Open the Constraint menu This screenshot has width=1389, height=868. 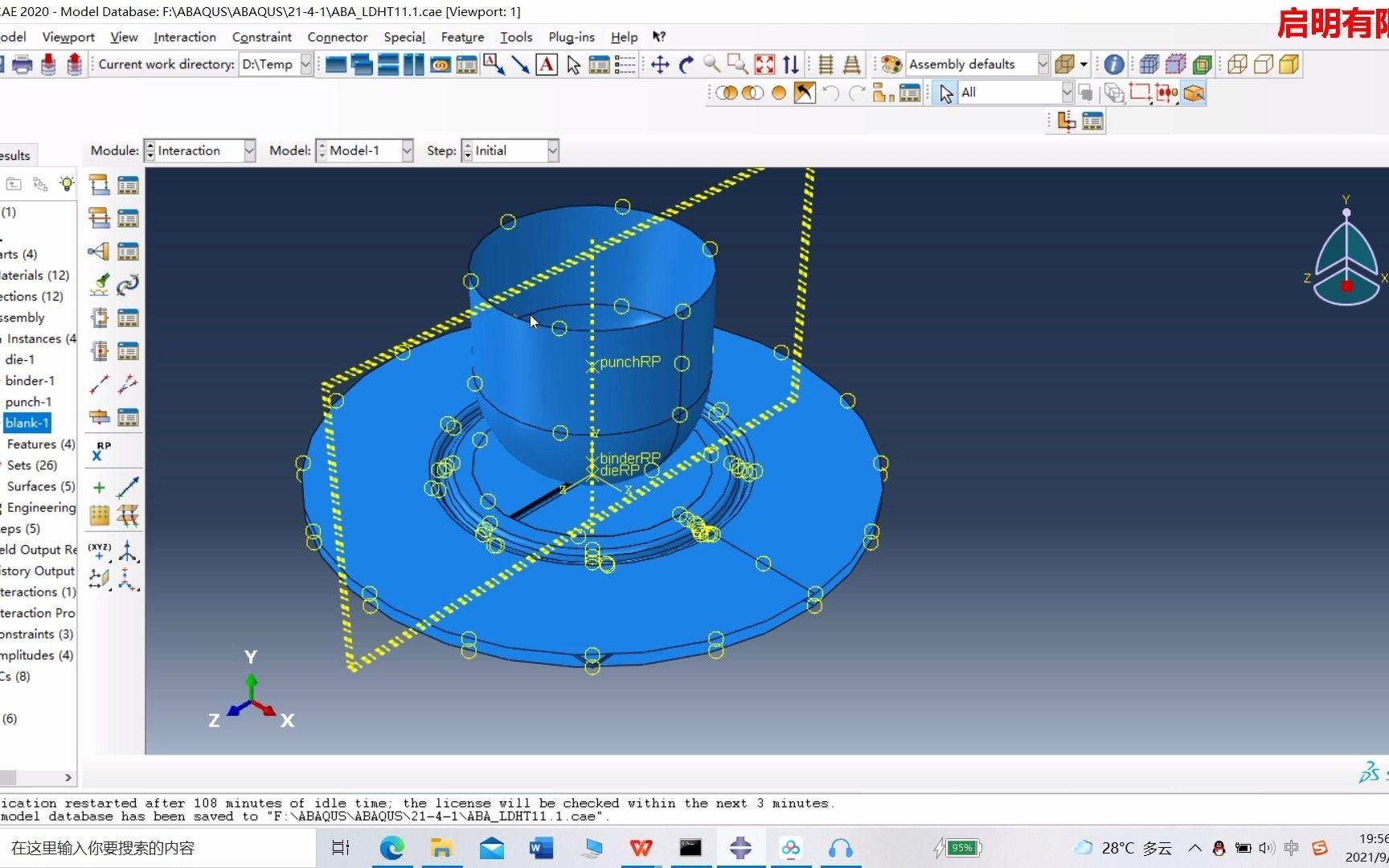[x=261, y=37]
